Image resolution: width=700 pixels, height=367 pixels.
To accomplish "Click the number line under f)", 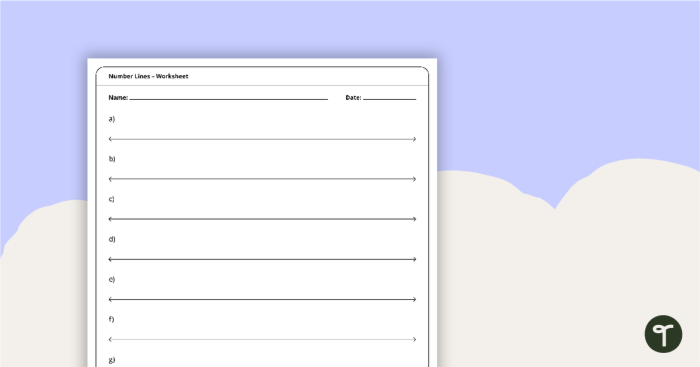I will click(262, 339).
